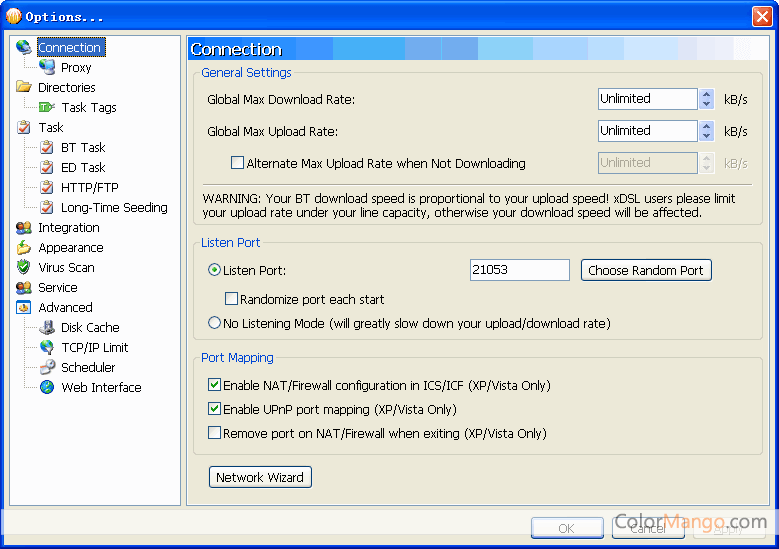
Task: Enable Randomize port each start checkbox
Action: (232, 299)
